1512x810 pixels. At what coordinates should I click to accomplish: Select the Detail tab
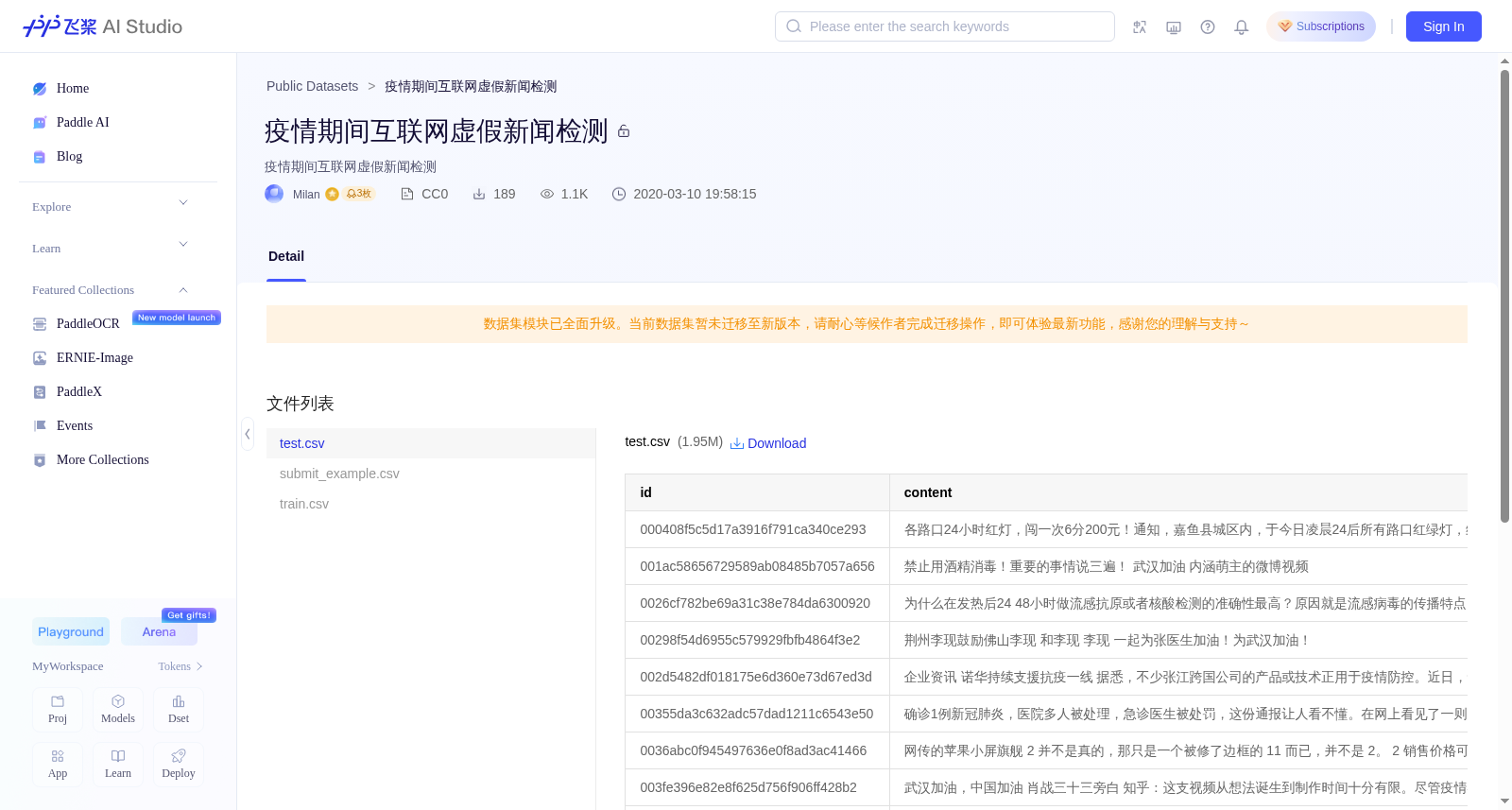286,256
